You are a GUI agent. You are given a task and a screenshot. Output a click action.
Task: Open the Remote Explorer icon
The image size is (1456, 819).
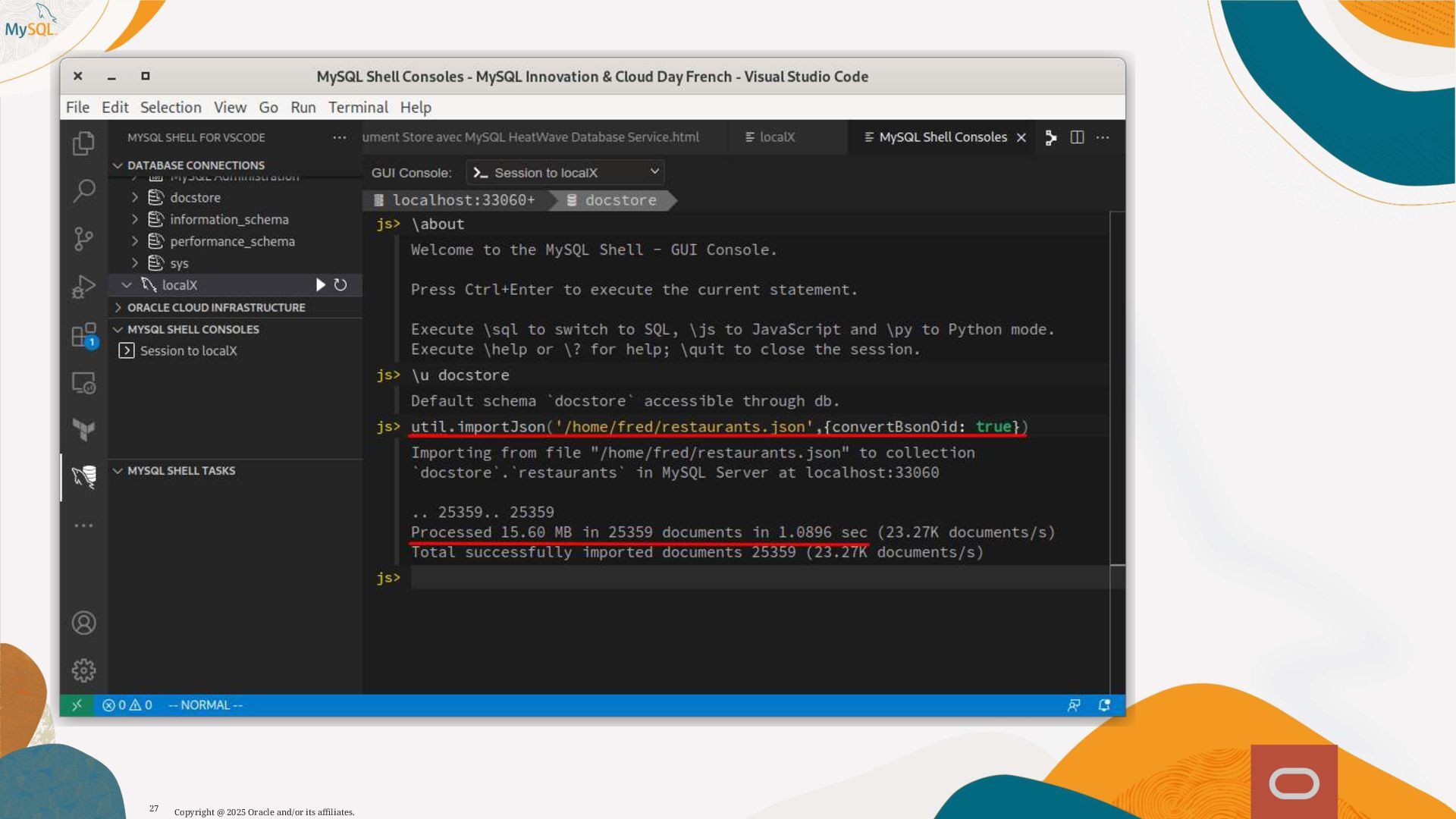click(x=83, y=383)
